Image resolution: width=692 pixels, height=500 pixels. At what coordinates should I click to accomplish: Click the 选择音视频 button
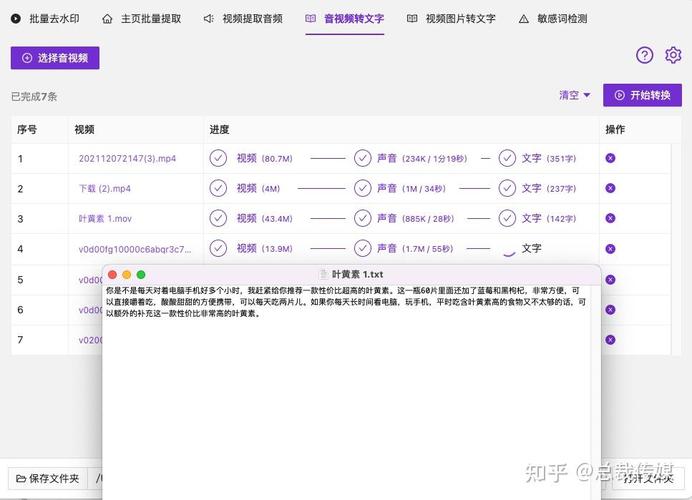[x=55, y=58]
